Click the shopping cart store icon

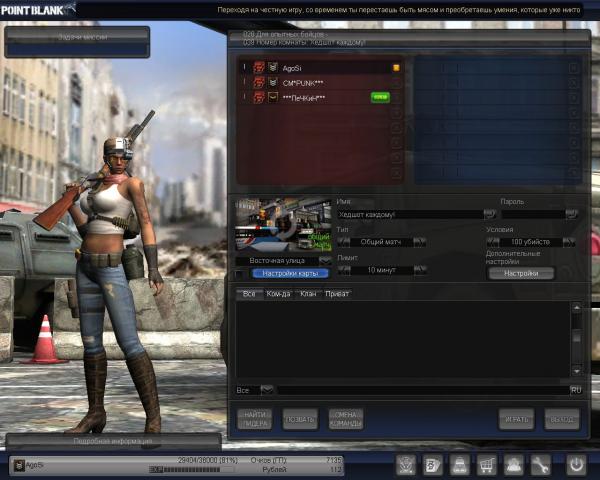(486, 464)
